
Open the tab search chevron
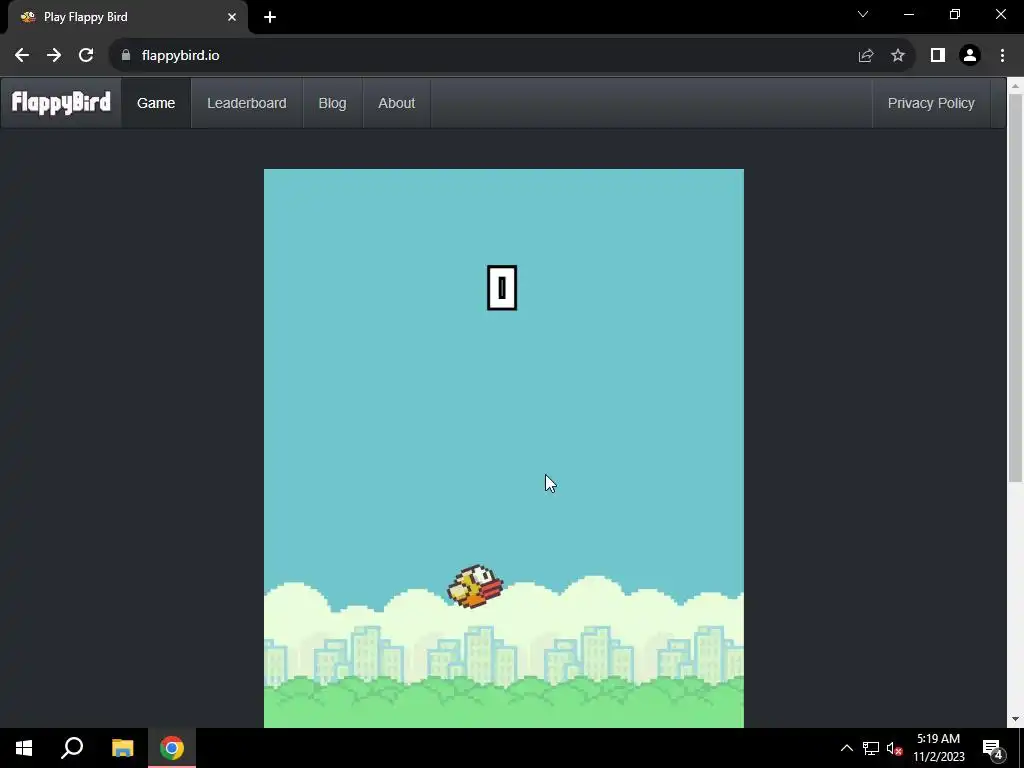863,14
